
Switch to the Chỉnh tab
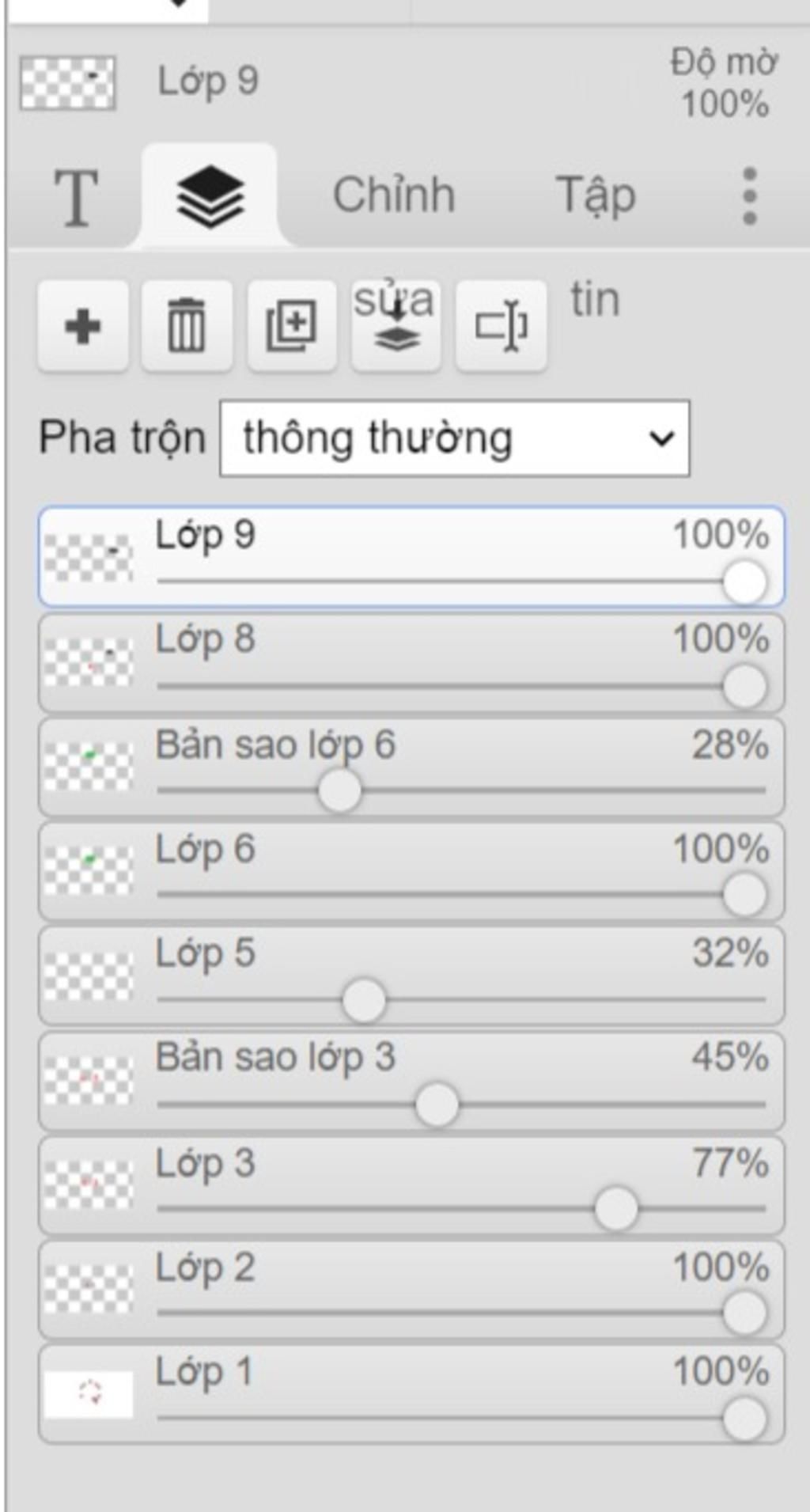tap(394, 195)
